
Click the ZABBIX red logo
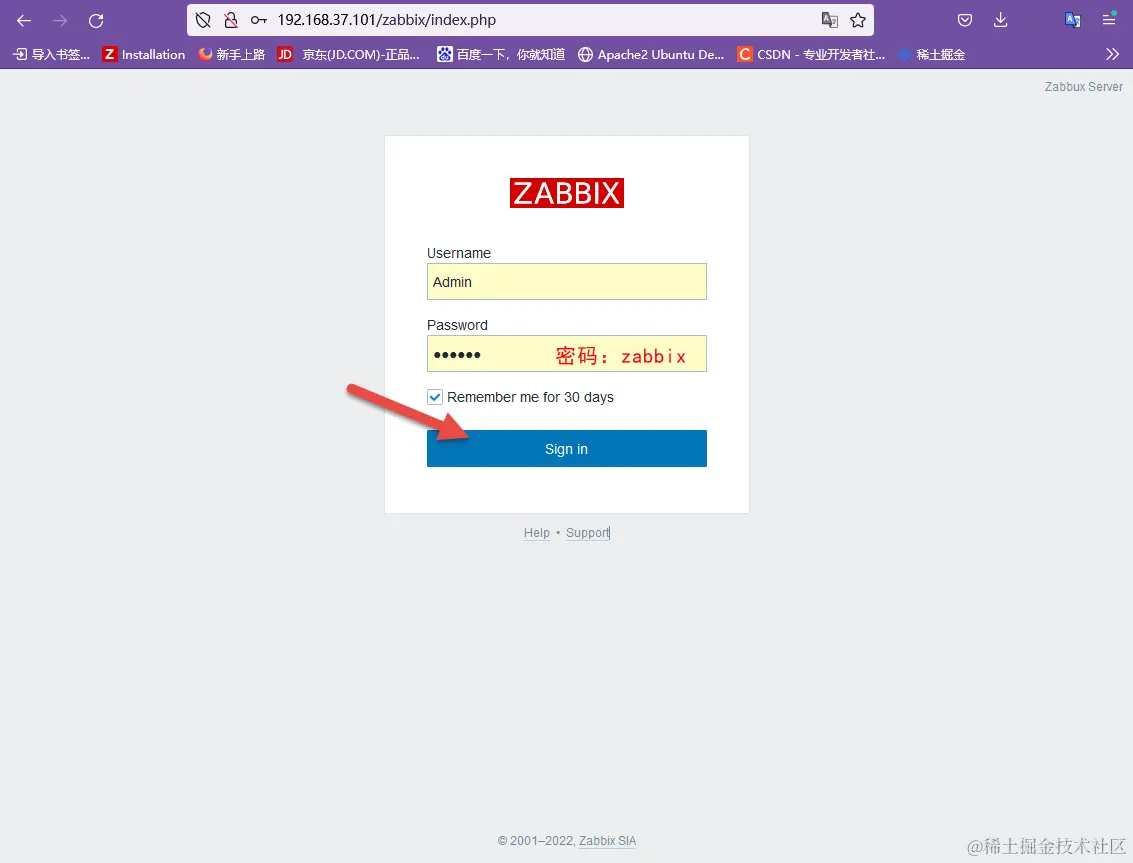(x=566, y=193)
